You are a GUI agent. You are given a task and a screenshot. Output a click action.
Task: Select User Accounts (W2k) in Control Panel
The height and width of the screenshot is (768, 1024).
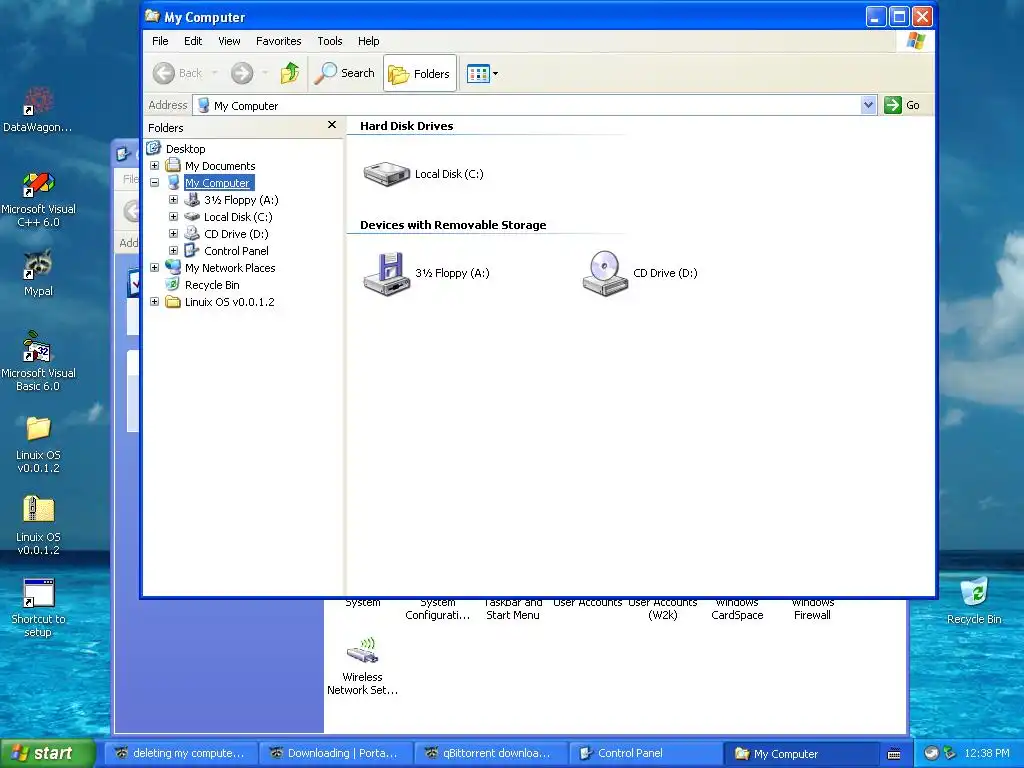point(662,609)
